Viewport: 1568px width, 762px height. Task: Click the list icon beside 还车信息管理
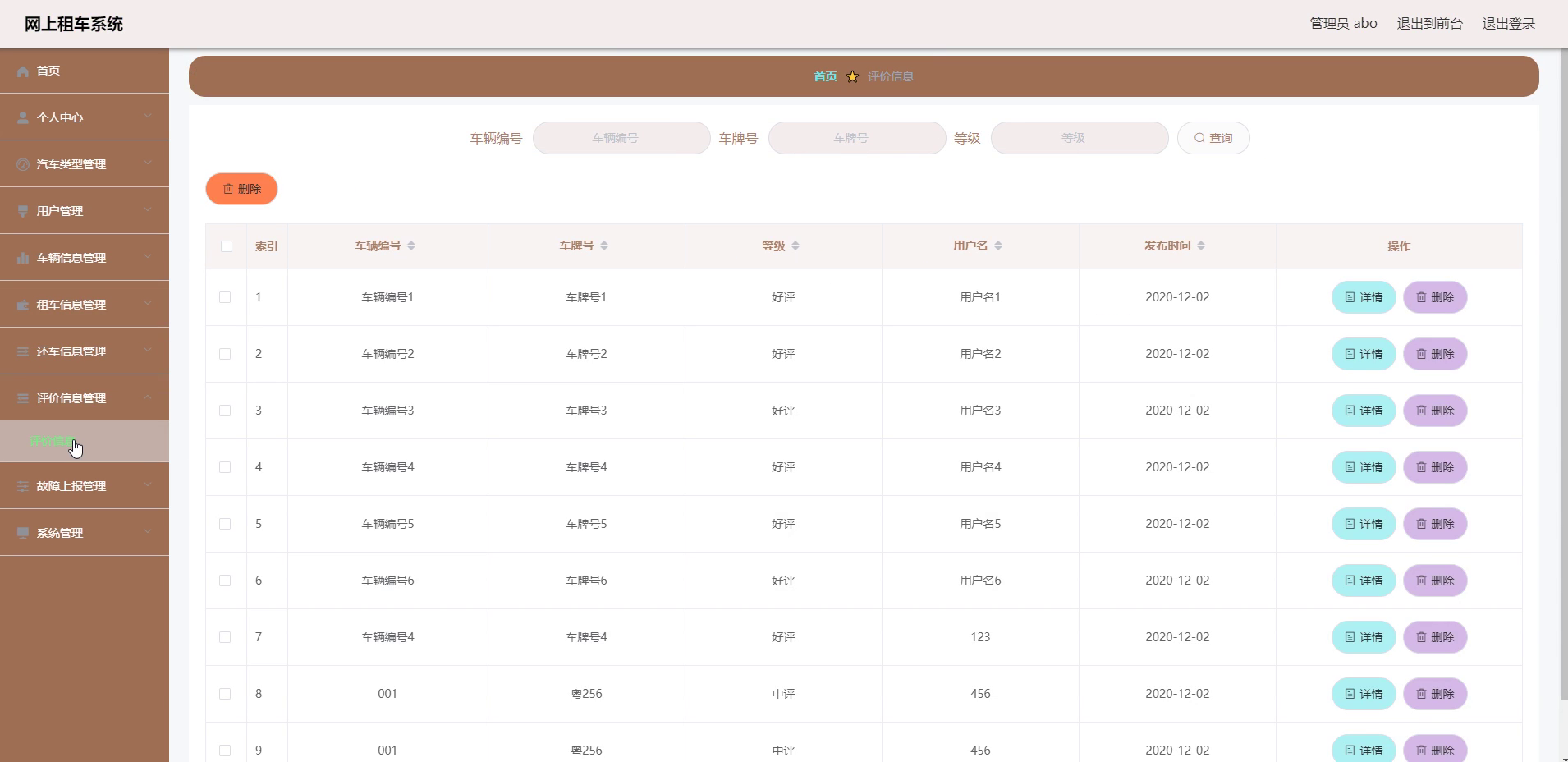click(x=23, y=352)
